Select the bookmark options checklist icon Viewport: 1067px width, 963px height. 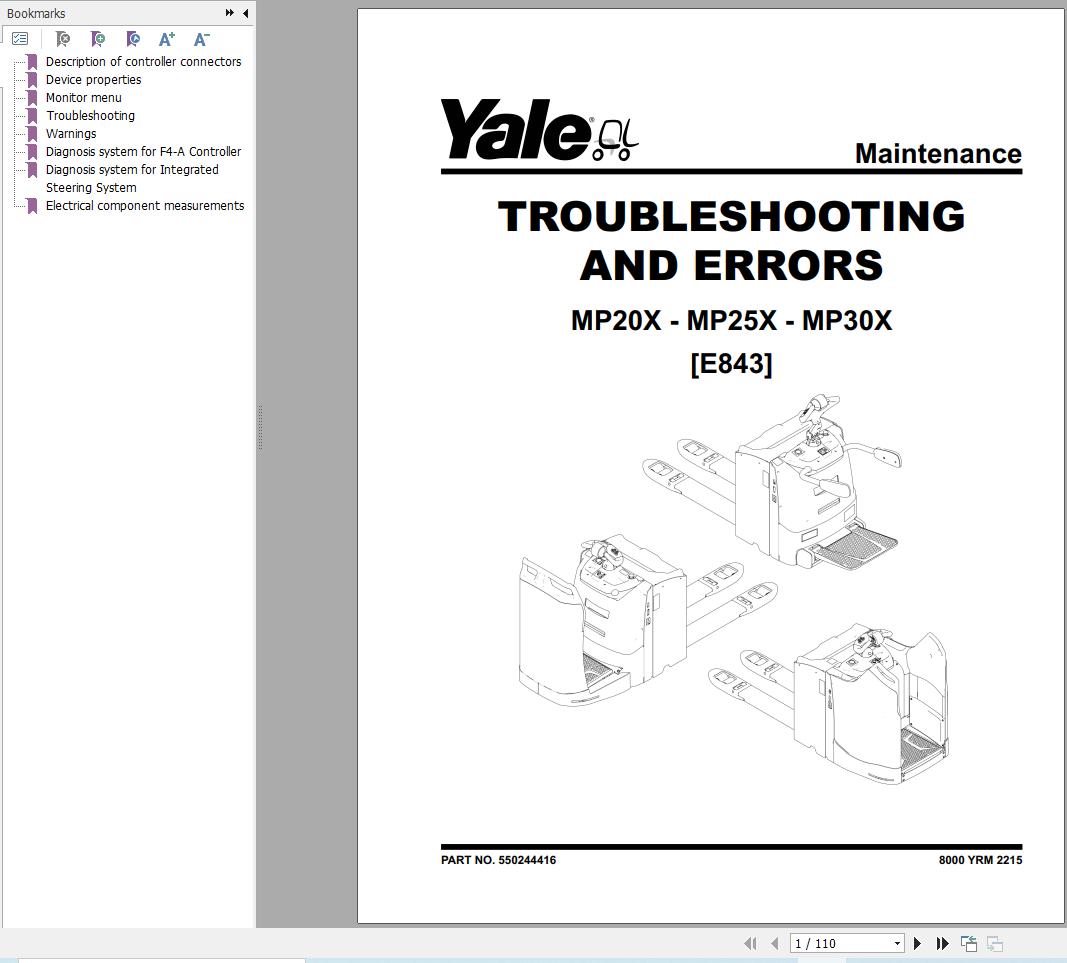(x=20, y=38)
